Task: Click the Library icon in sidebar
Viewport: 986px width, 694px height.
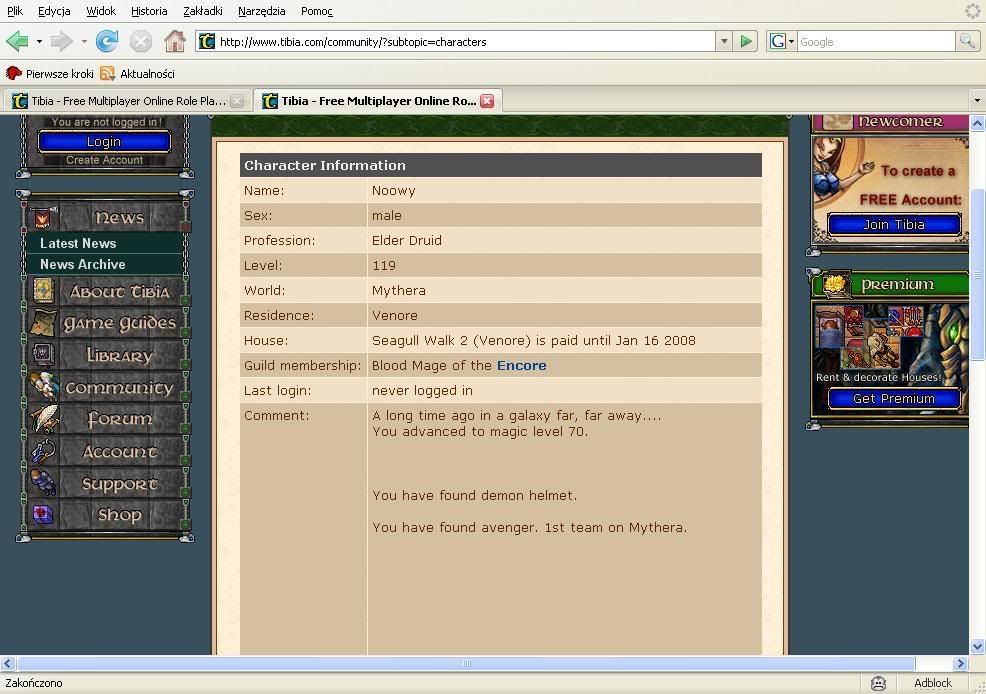Action: 43,355
